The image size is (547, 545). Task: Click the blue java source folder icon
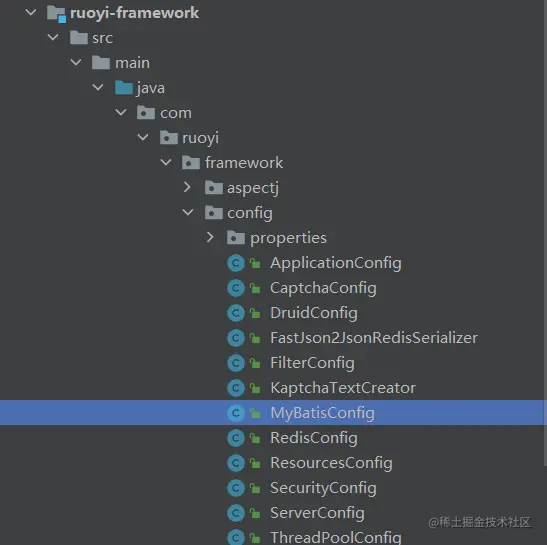click(x=124, y=87)
